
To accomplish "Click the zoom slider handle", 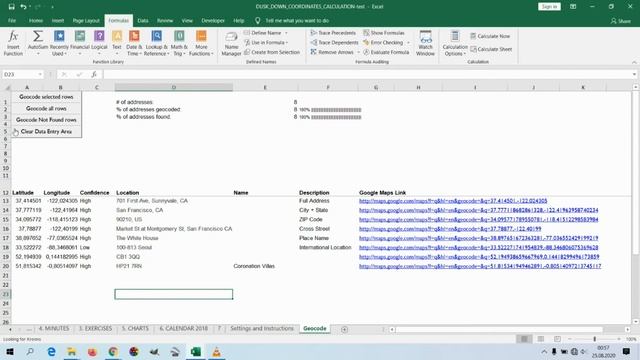I will point(594,339).
